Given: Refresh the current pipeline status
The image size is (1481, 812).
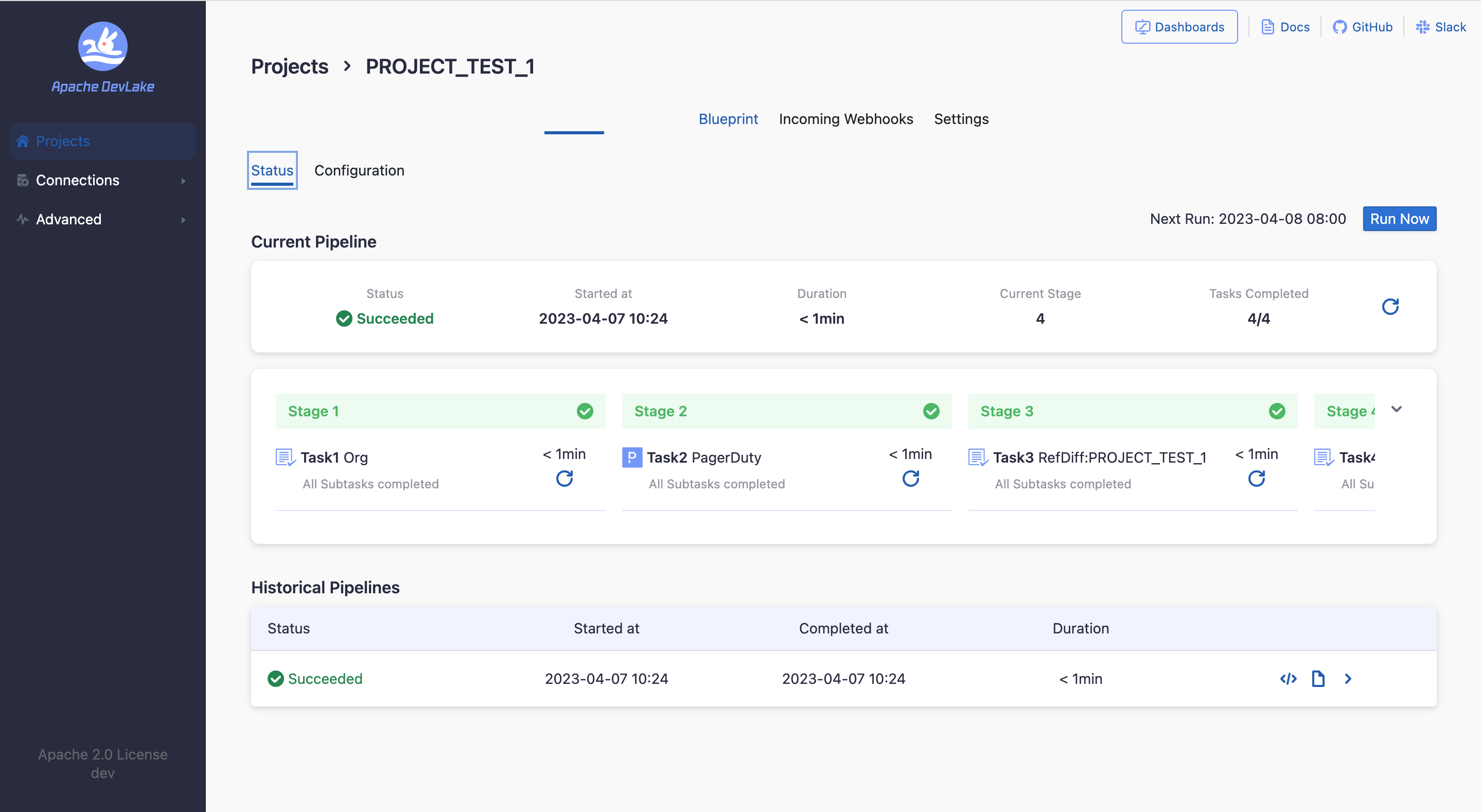Looking at the screenshot, I should 1389,307.
